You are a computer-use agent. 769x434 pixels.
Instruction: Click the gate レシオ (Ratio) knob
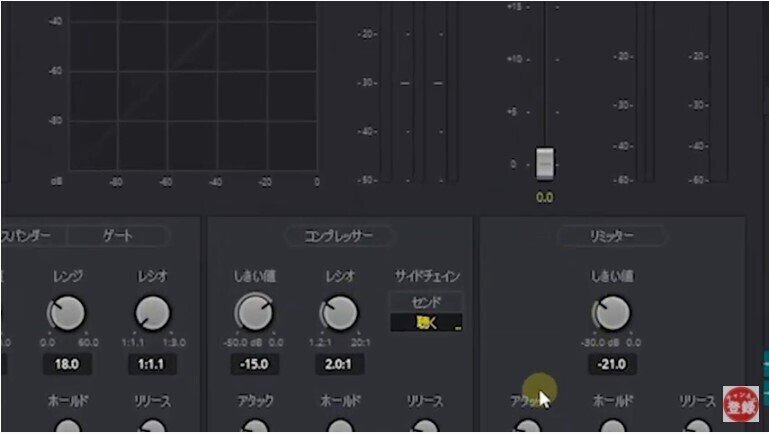pyautogui.click(x=152, y=313)
